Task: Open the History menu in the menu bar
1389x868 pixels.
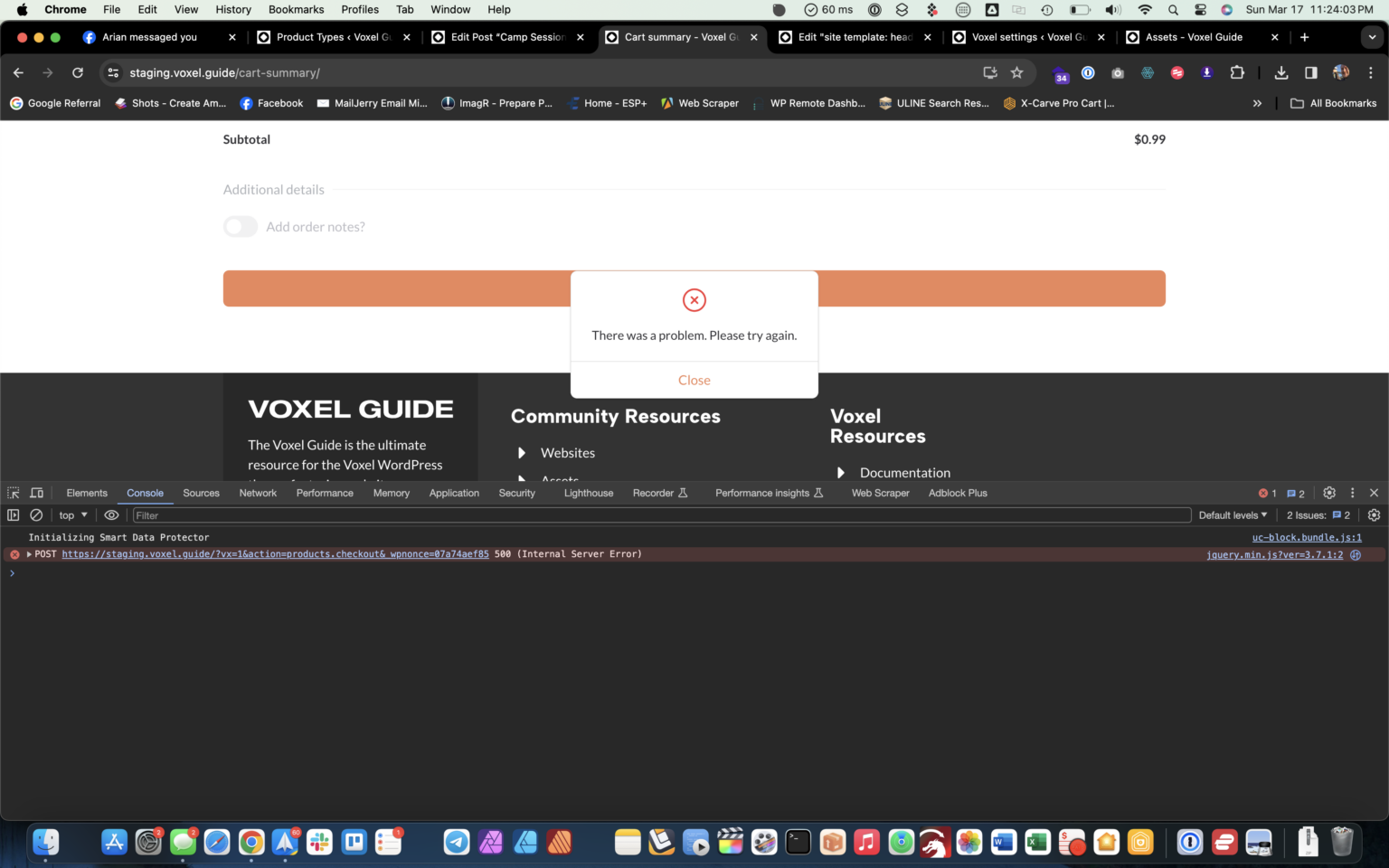Action: coord(232,9)
